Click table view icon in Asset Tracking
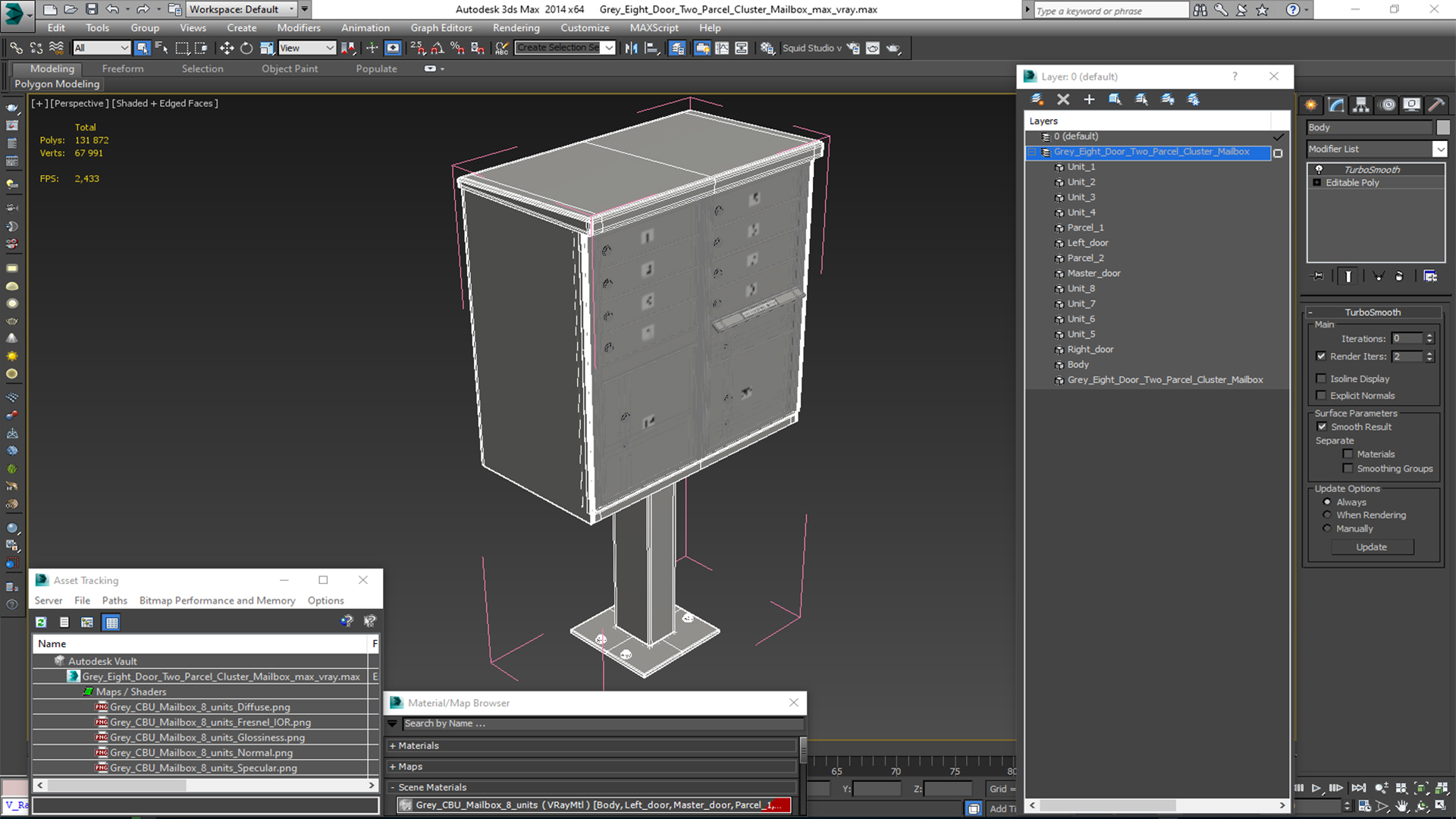Image resolution: width=1456 pixels, height=819 pixels. [111, 622]
